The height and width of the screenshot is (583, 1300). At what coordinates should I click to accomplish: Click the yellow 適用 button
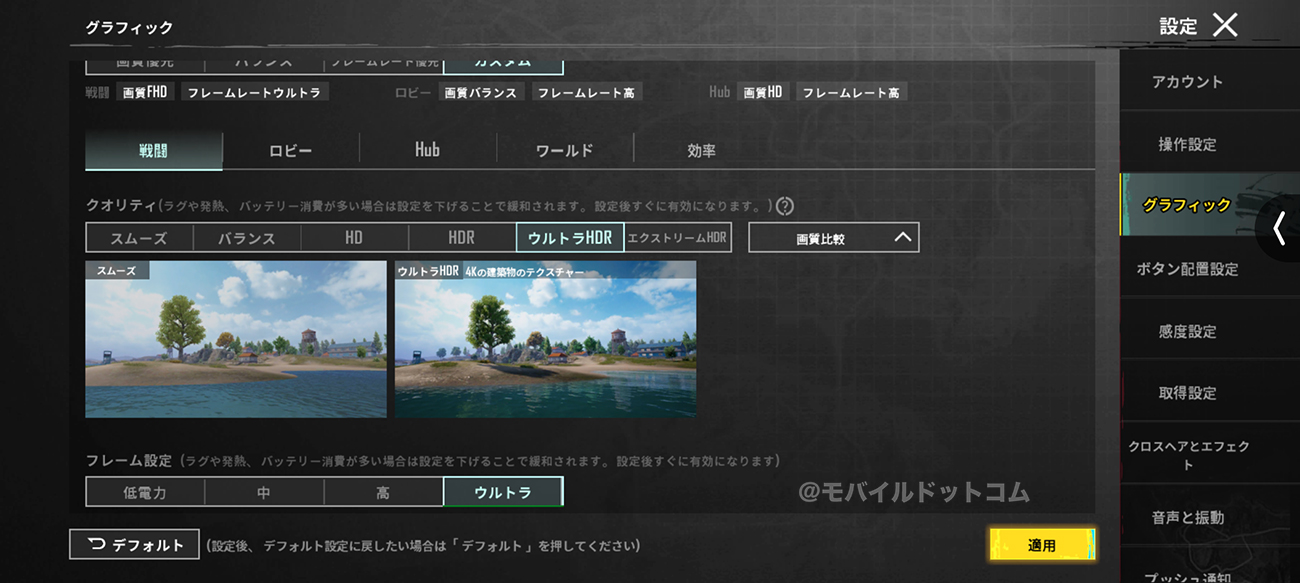pyautogui.click(x=1042, y=545)
